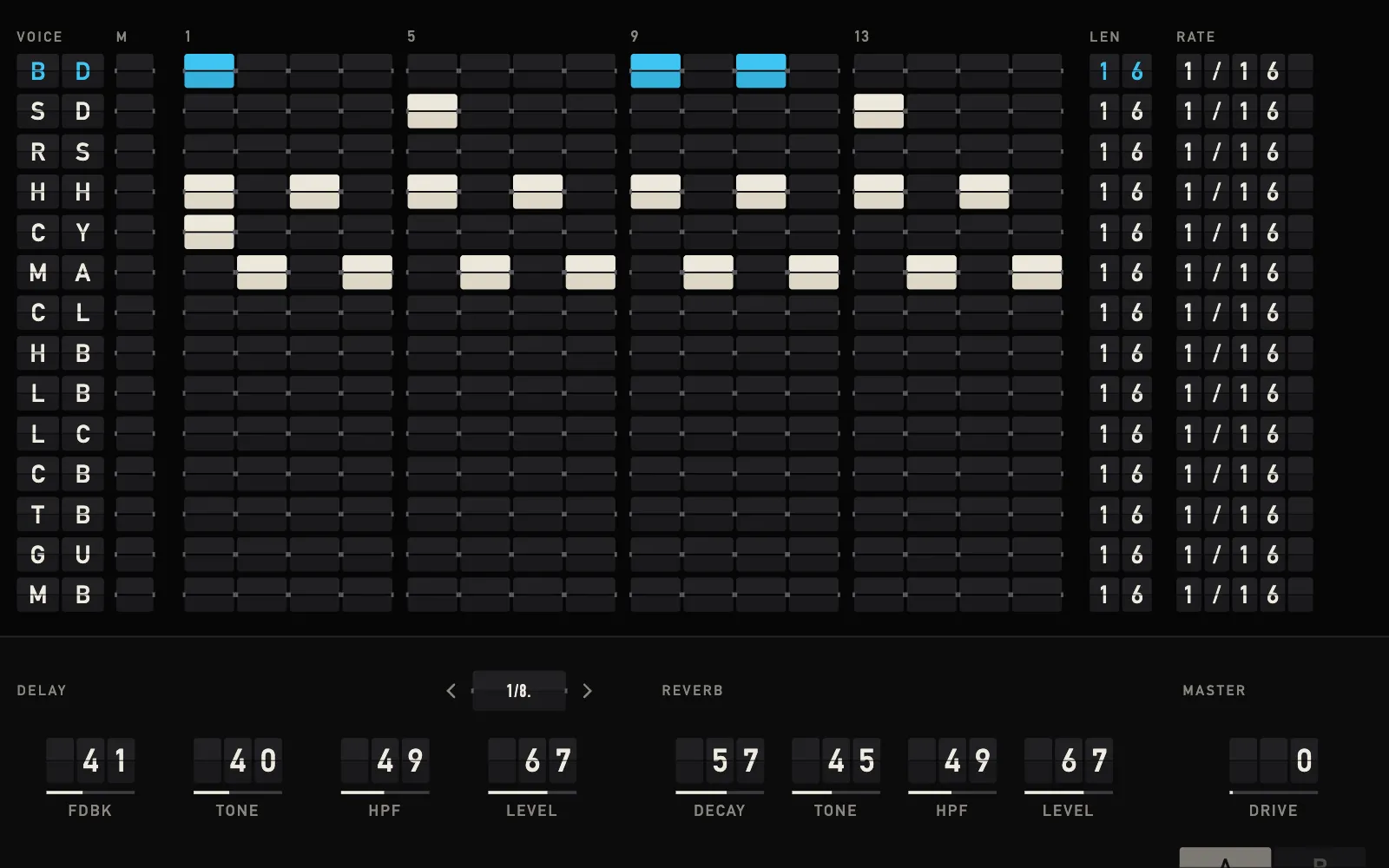This screenshot has height=868, width=1389.
Task: Toggle mute cell for MB row
Action: tap(135, 595)
